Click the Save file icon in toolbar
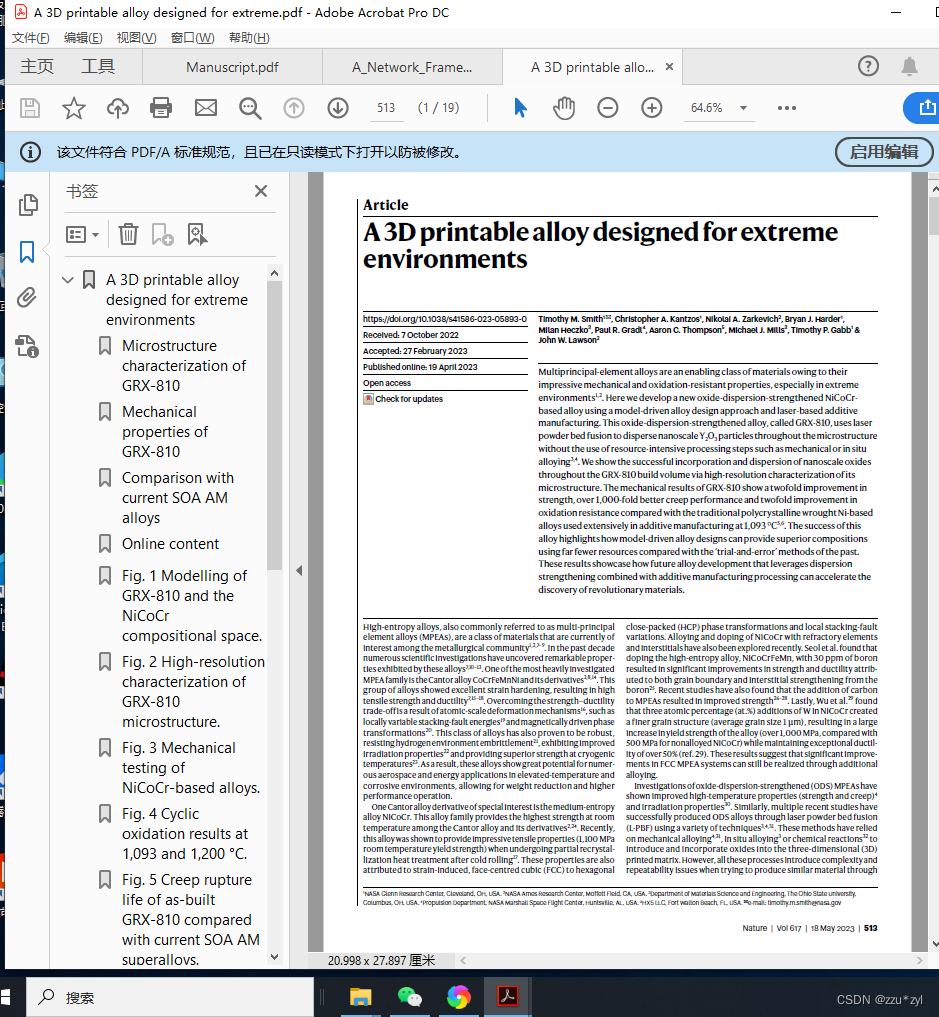Image resolution: width=939 pixels, height=1017 pixels. pyautogui.click(x=29, y=108)
